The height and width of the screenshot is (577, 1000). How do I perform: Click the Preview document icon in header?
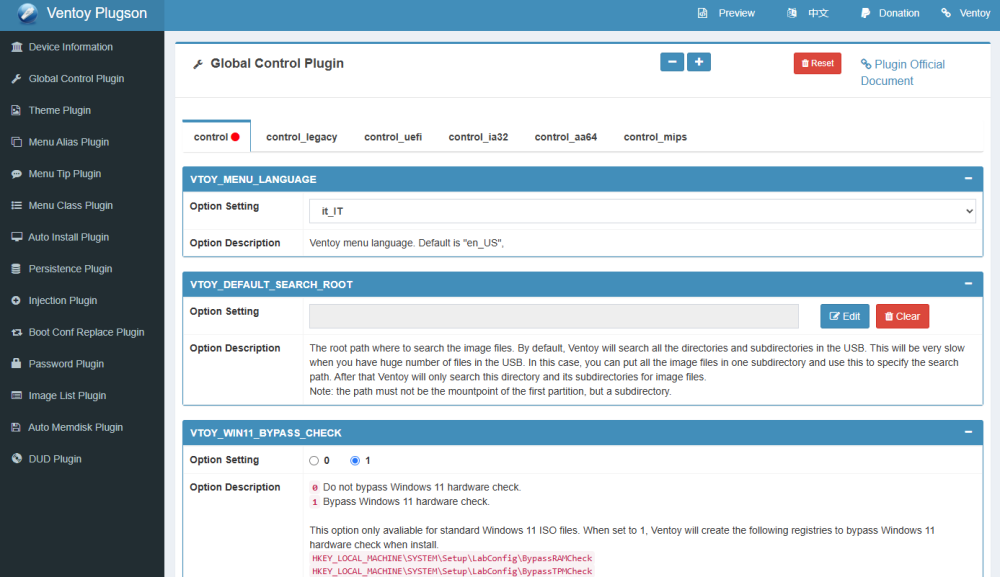coord(702,13)
